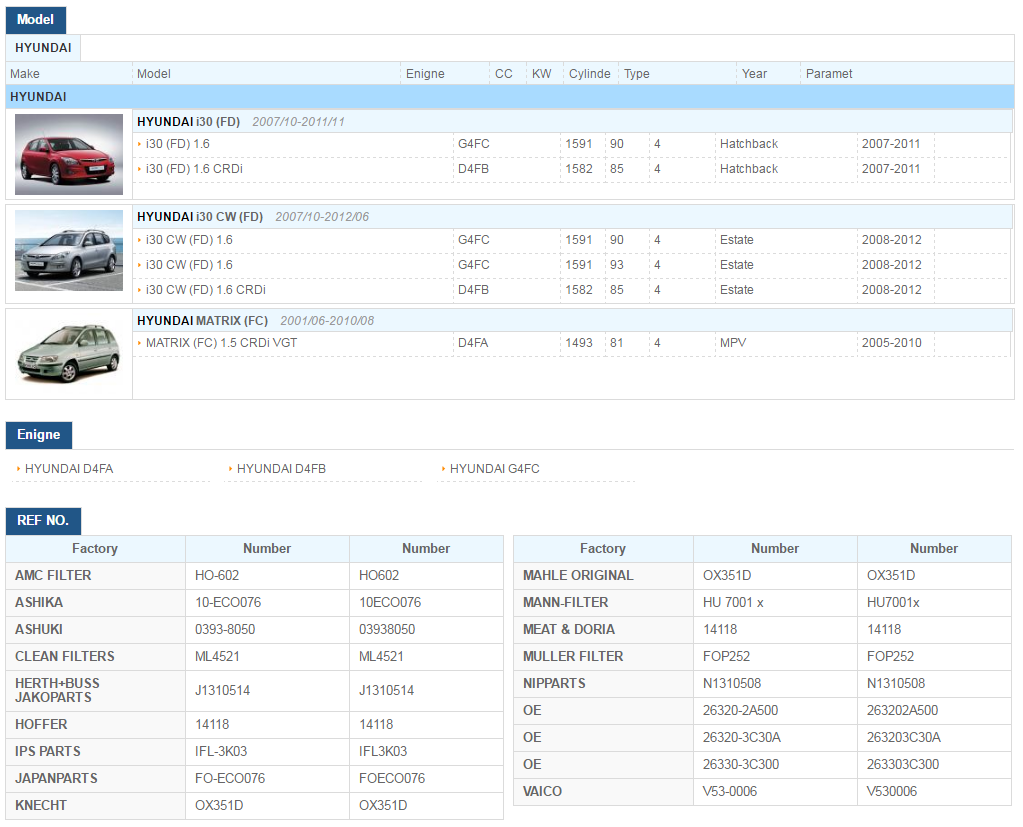Open the HYUNDAI i30 (FD) group heading
This screenshot has width=1023, height=827.
189,122
